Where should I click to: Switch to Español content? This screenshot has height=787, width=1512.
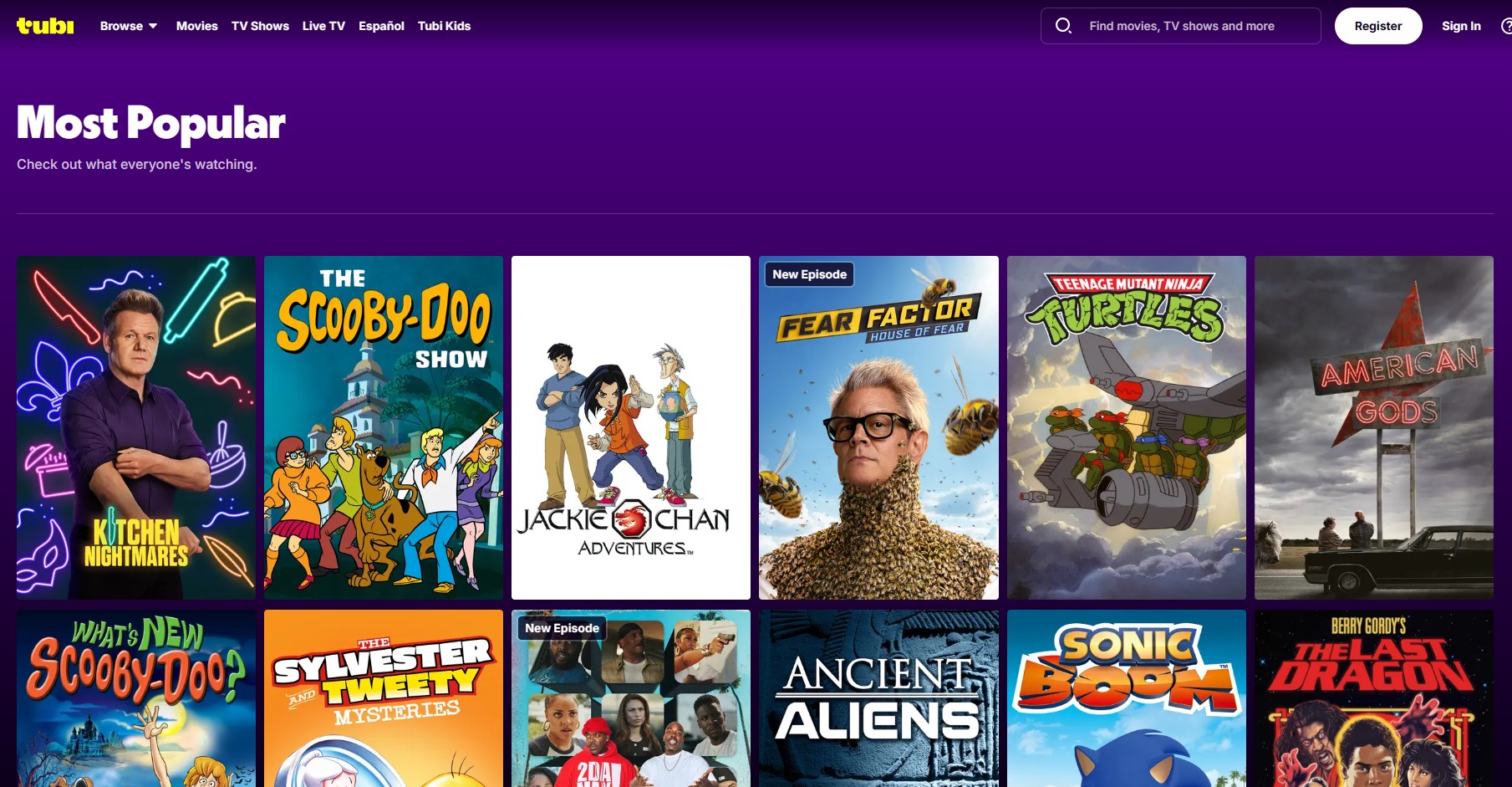(x=381, y=26)
